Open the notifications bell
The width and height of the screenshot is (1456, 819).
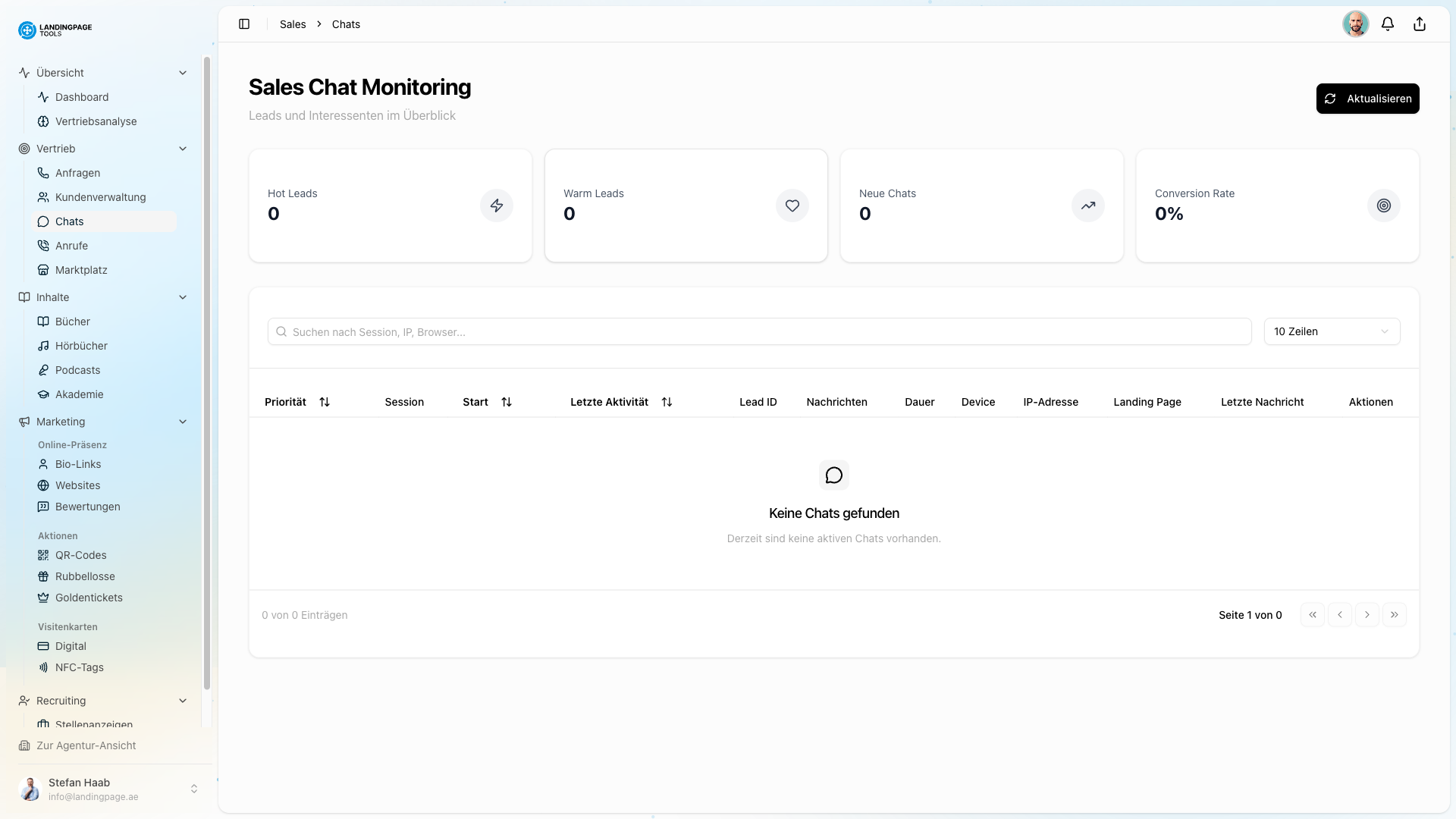(1387, 24)
